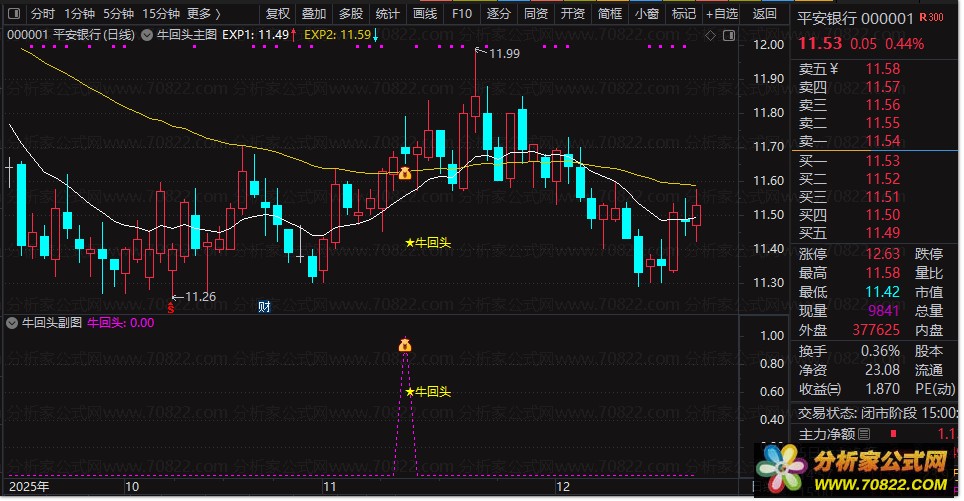Click the ¥ icon beside 卖五
Screen dimensions: 964x501
pyautogui.click(x=834, y=69)
